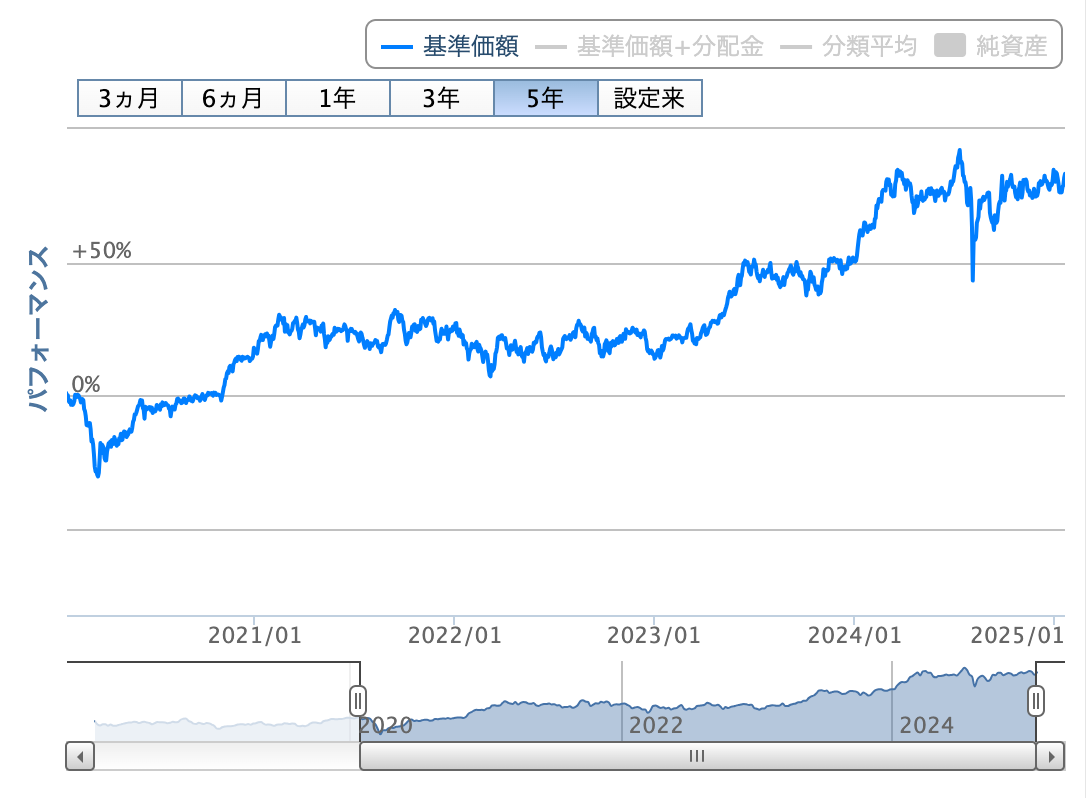
Task: Click the 2024 label in the navigator
Action: [x=926, y=725]
